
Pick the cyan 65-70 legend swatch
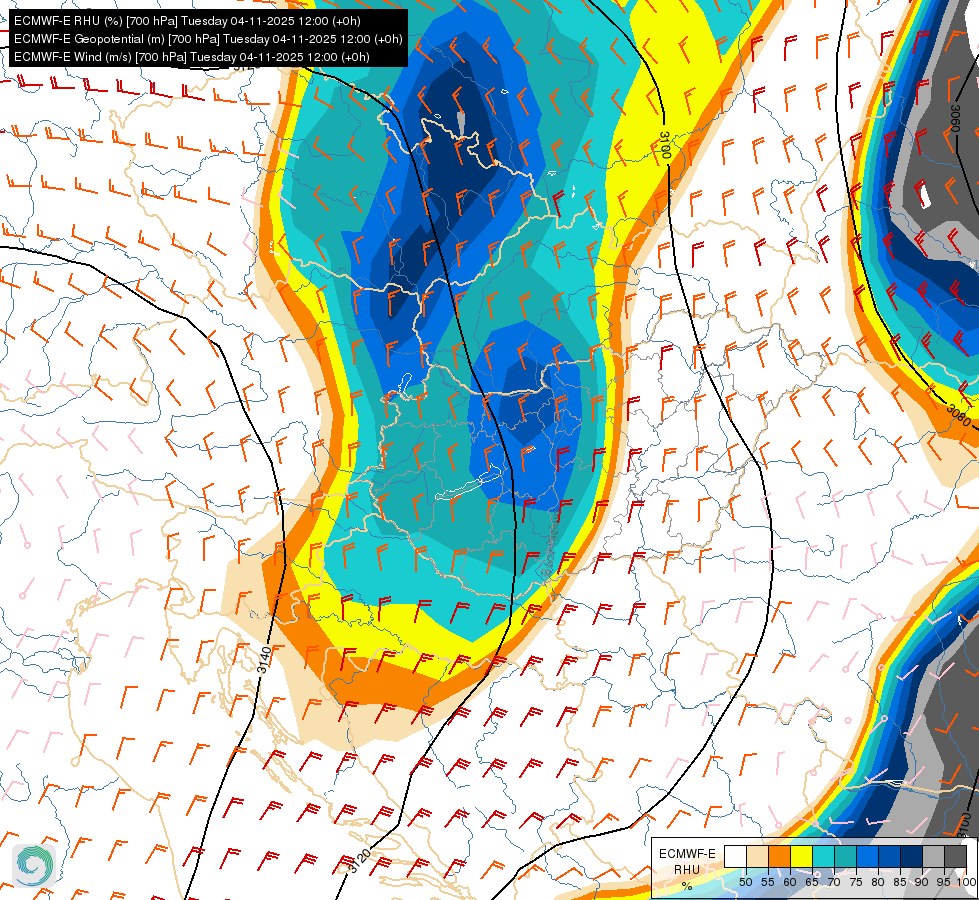[824, 856]
